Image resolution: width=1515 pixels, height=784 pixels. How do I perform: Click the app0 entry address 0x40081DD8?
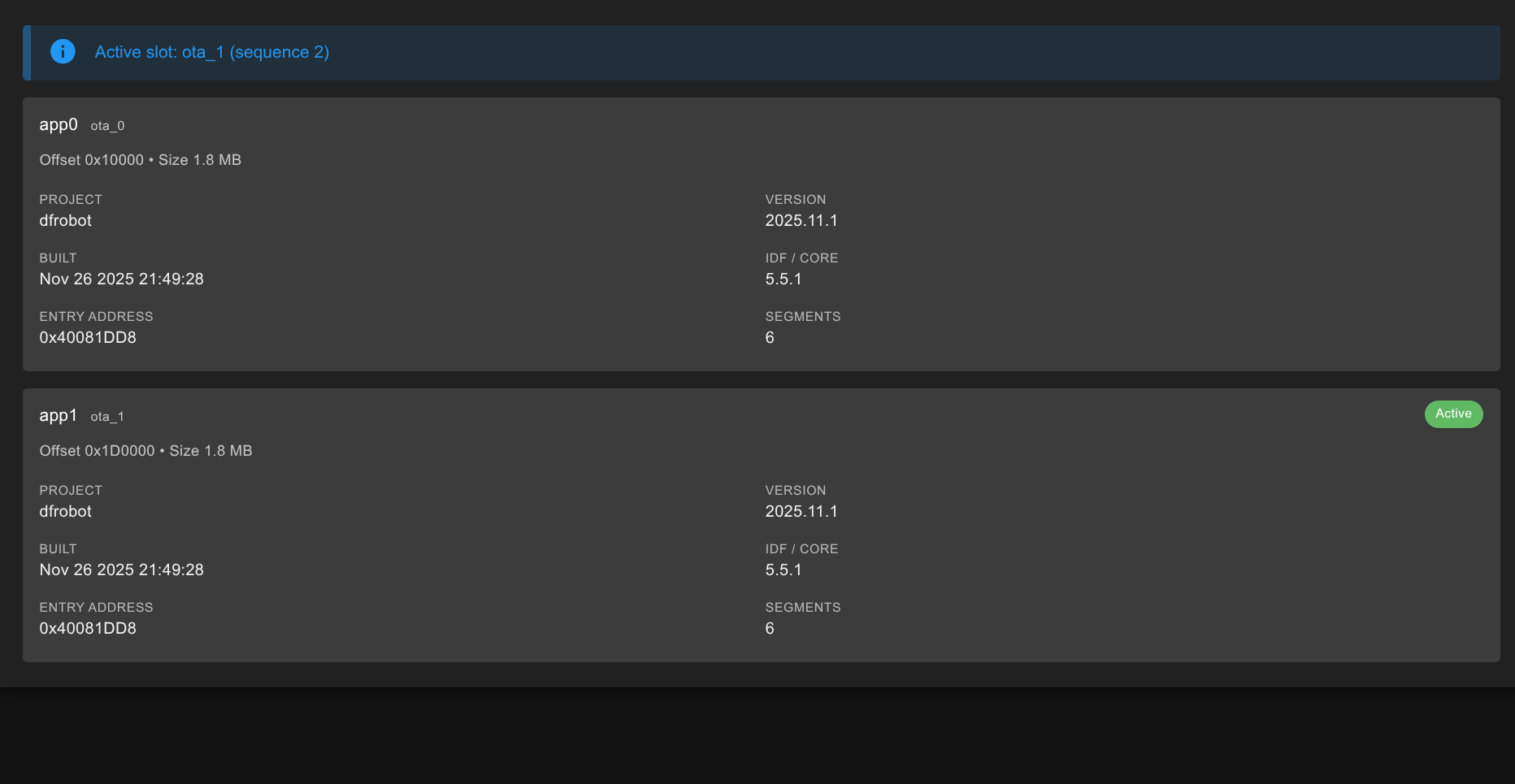[x=88, y=337]
